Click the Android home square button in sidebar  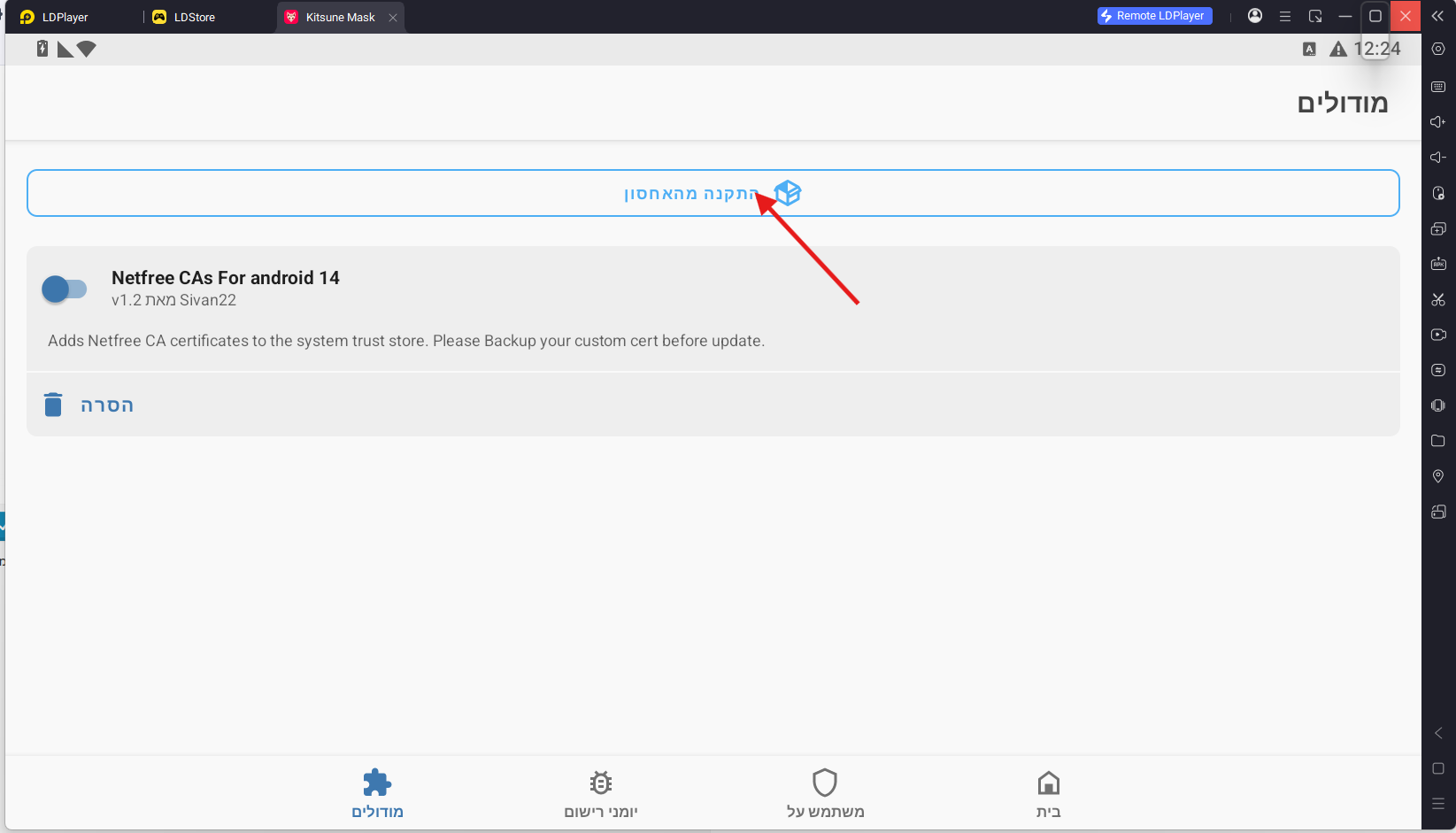pos(1438,768)
